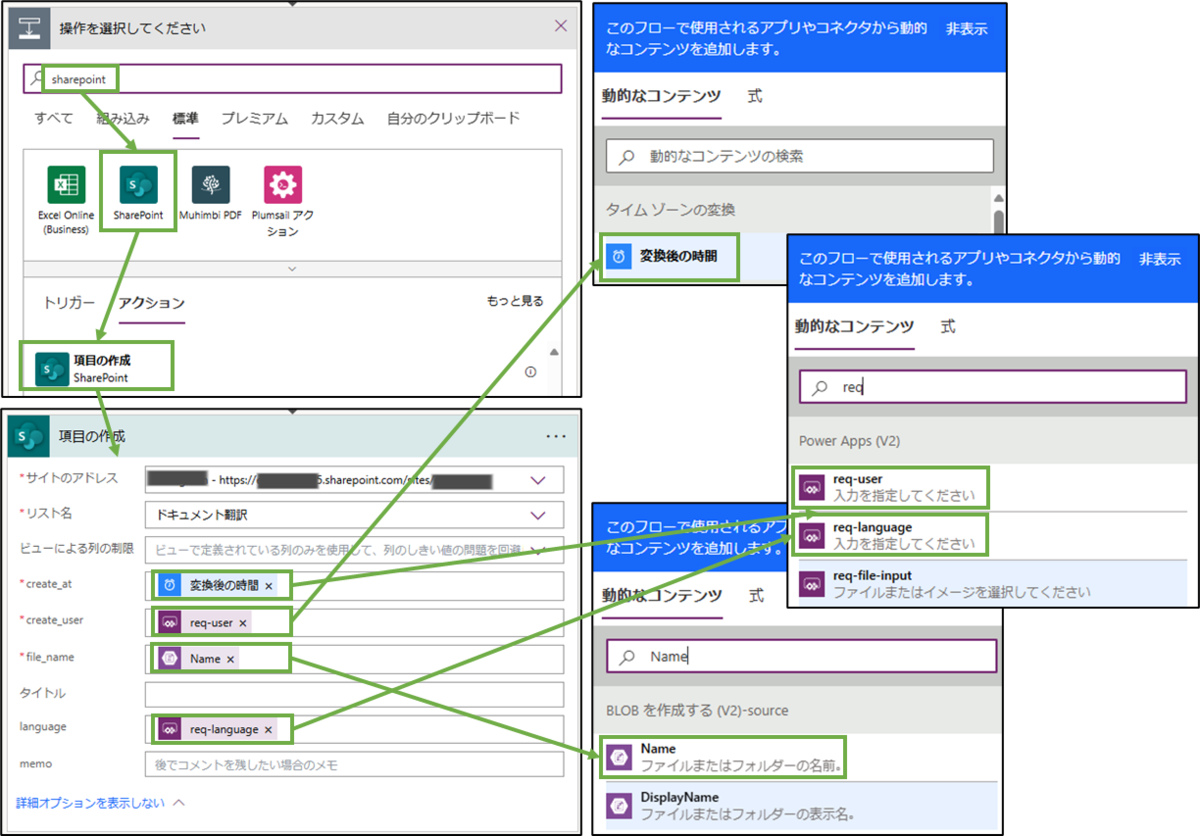Open the サイトのアドレス dropdown
Image resolution: width=1200 pixels, height=836 pixels.
tap(539, 480)
